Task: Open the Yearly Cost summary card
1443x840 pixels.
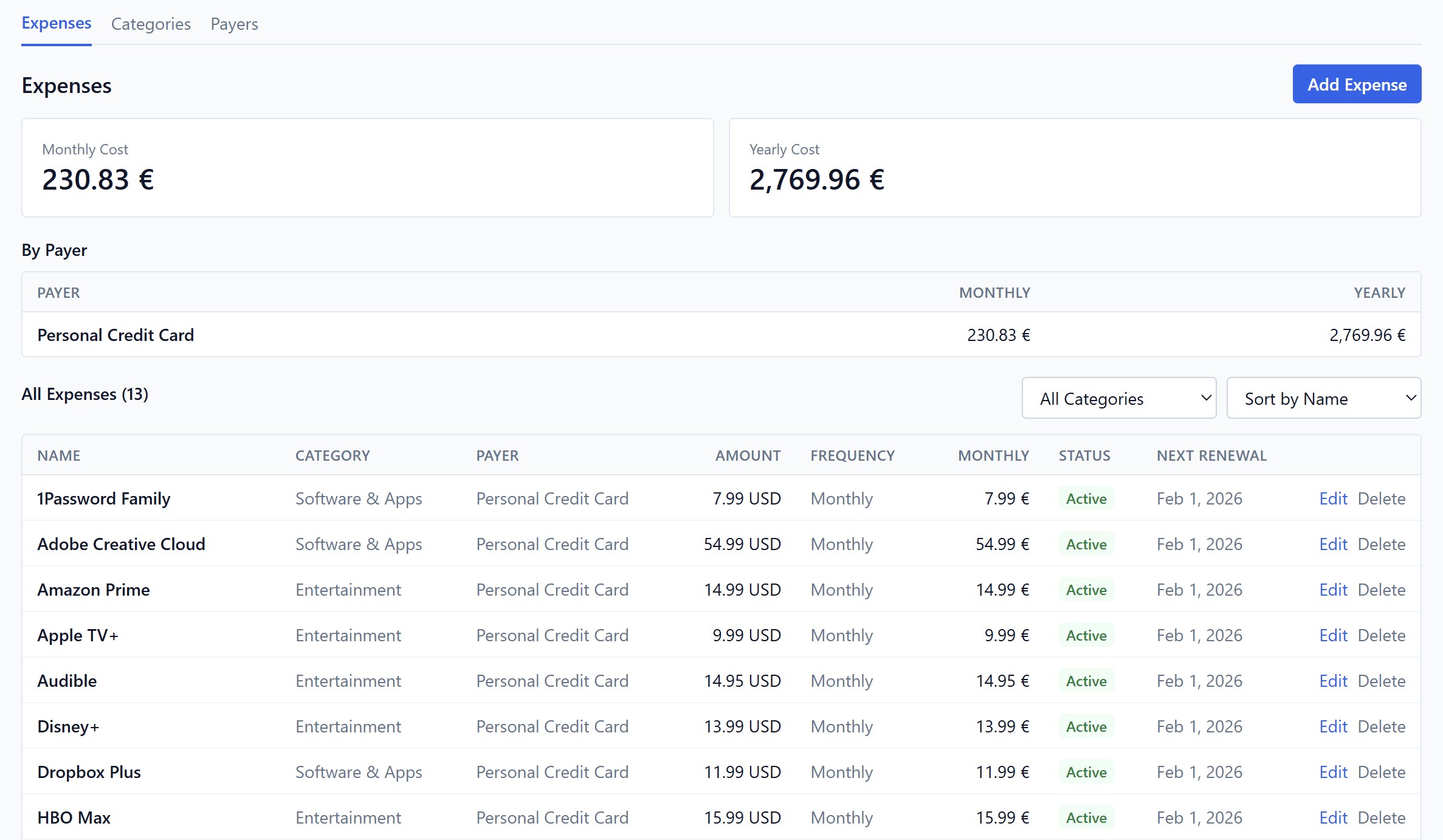Action: [x=1075, y=168]
